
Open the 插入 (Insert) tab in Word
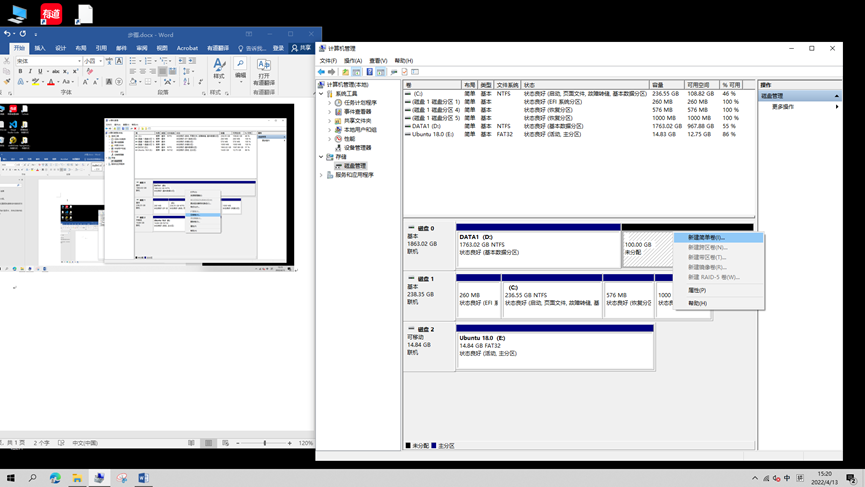coord(40,48)
